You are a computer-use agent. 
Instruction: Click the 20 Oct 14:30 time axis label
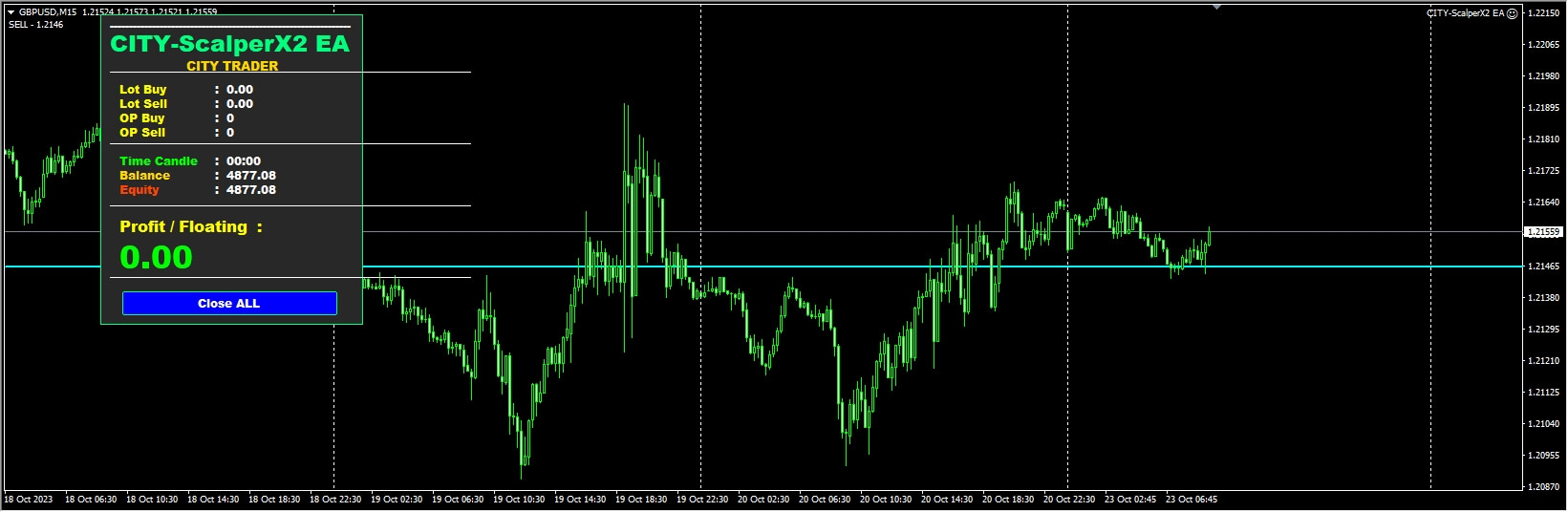(947, 500)
